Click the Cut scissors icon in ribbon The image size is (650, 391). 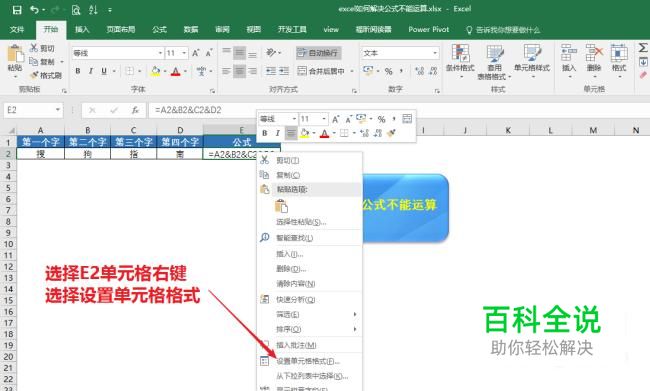tap(34, 48)
